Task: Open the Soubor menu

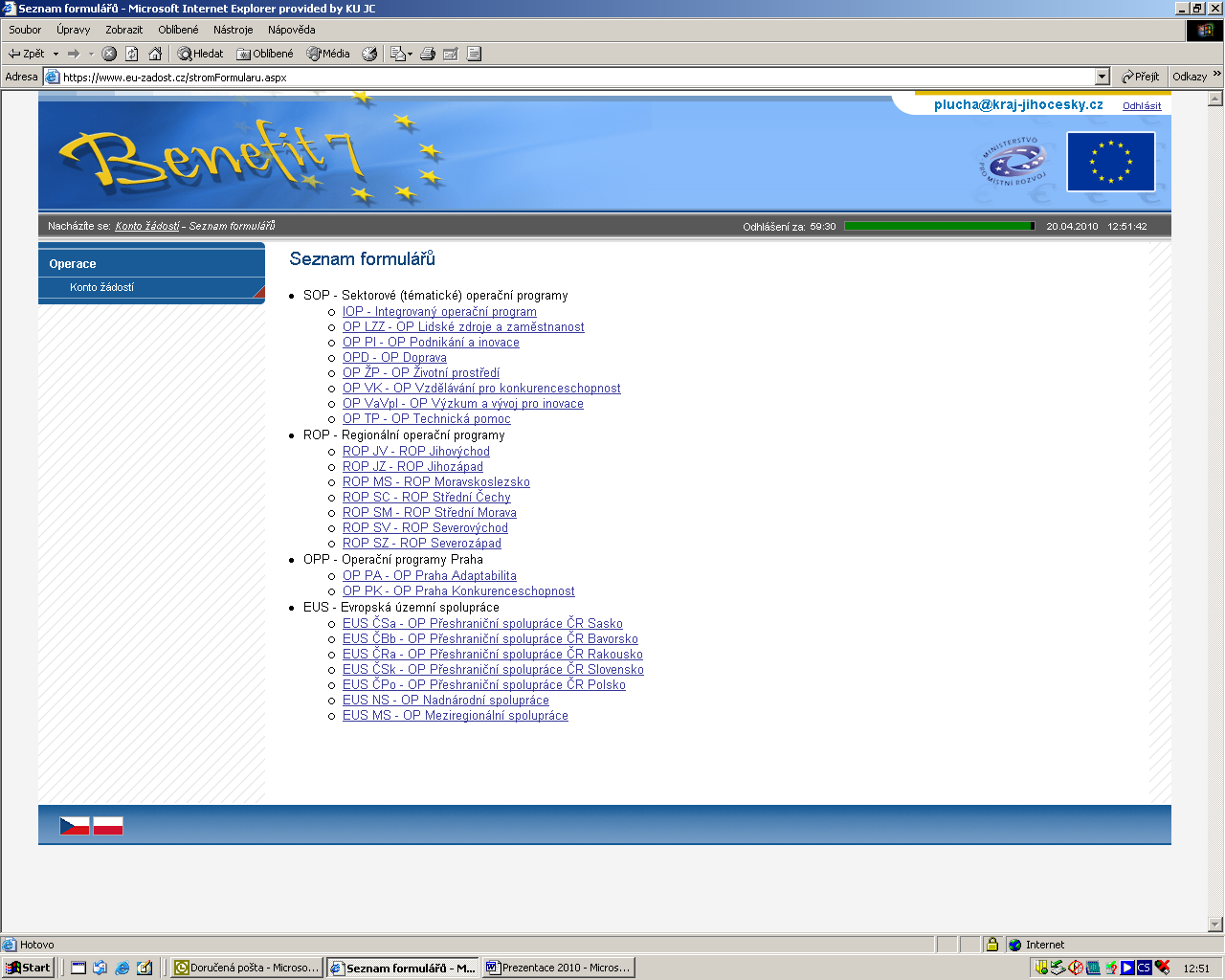Action: [25, 30]
